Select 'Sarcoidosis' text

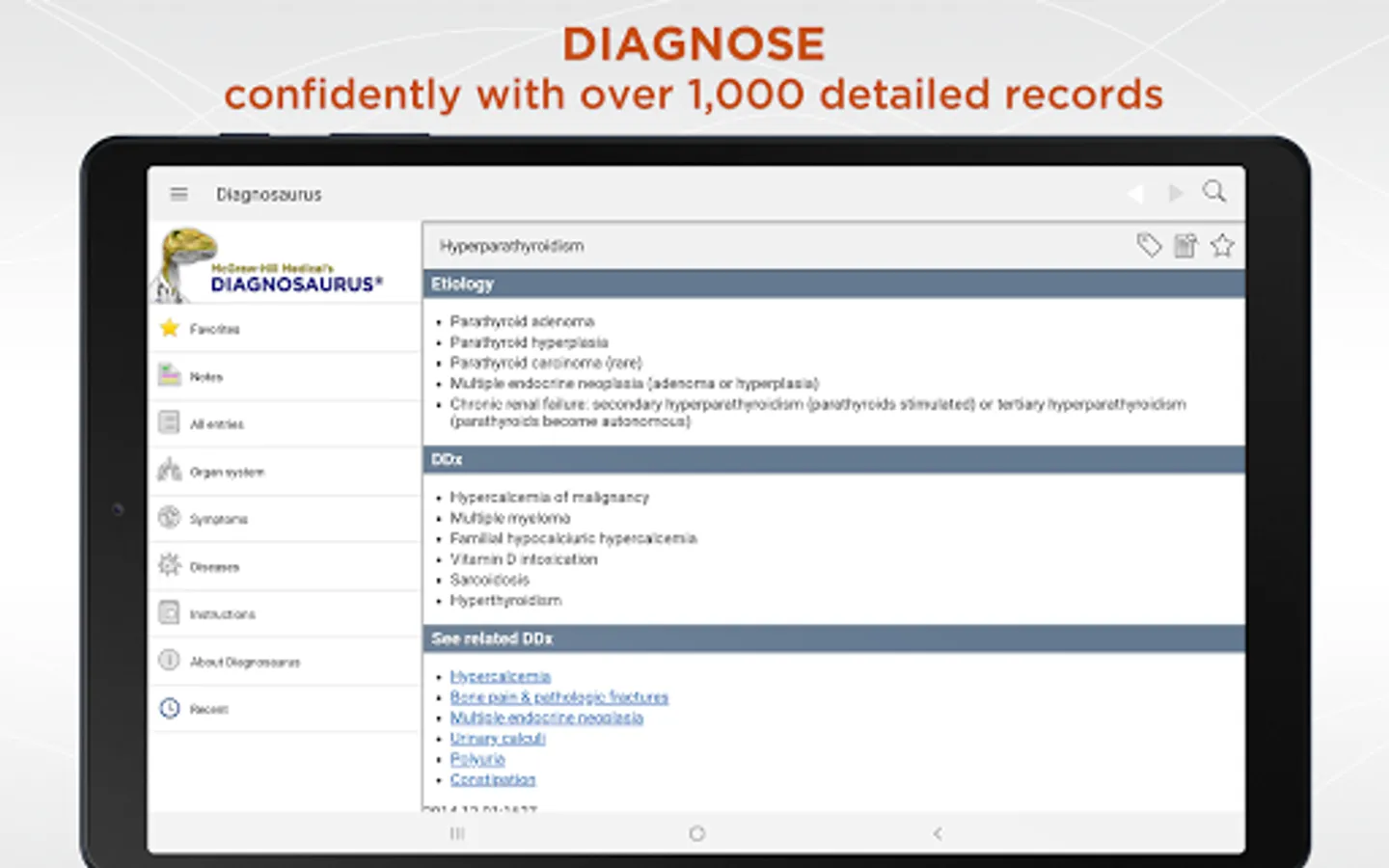pyautogui.click(x=489, y=580)
